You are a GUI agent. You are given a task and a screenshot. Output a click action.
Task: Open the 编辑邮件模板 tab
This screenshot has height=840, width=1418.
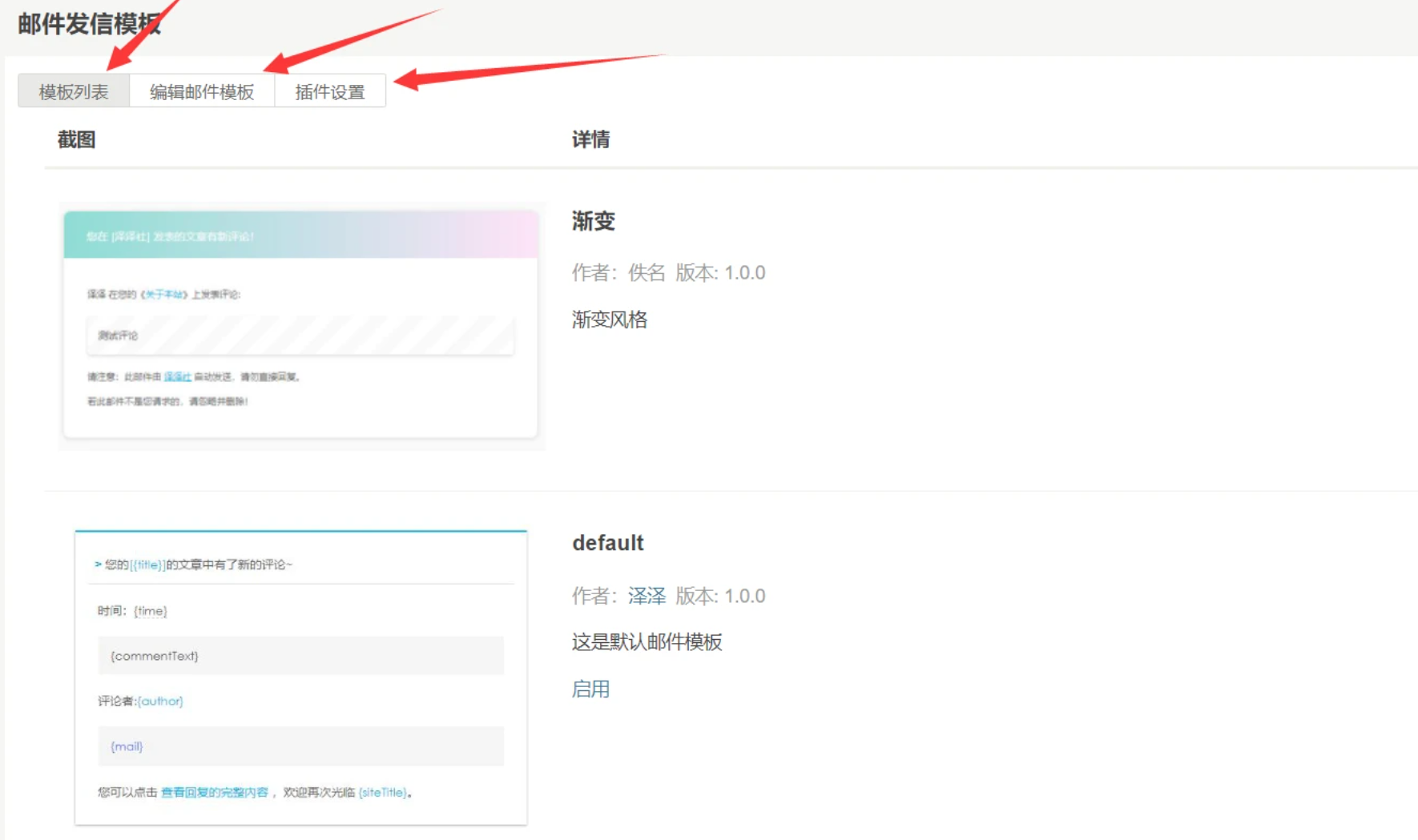point(202,91)
